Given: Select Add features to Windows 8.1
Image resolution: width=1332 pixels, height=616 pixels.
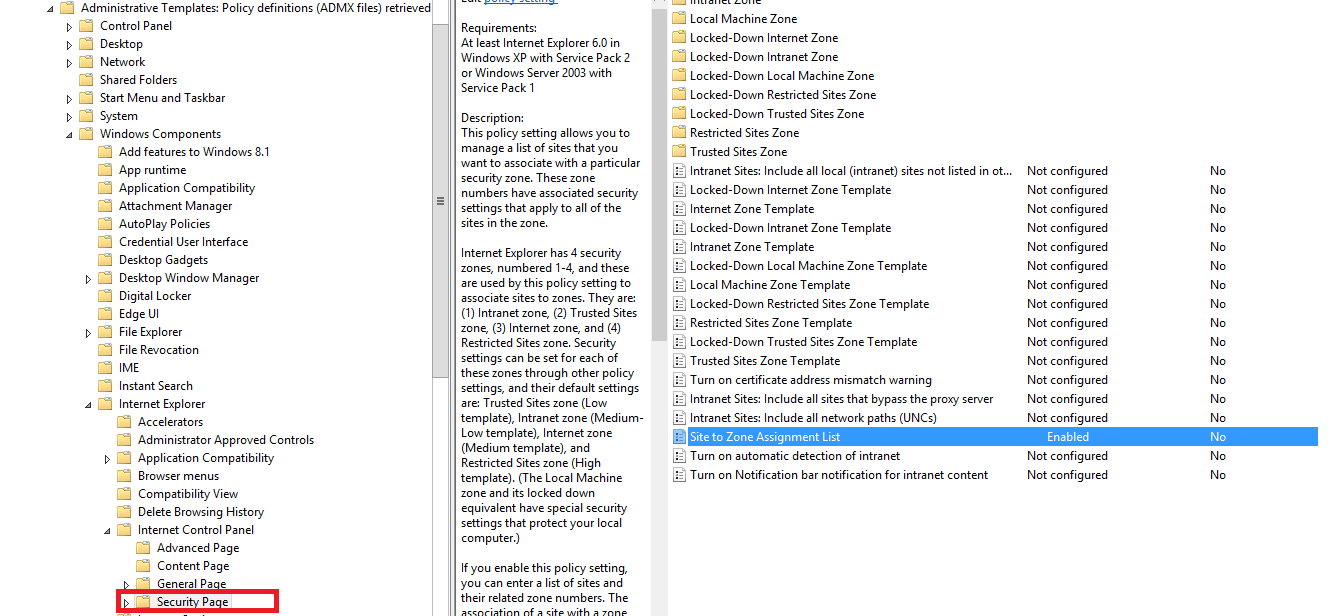Looking at the screenshot, I should point(194,152).
